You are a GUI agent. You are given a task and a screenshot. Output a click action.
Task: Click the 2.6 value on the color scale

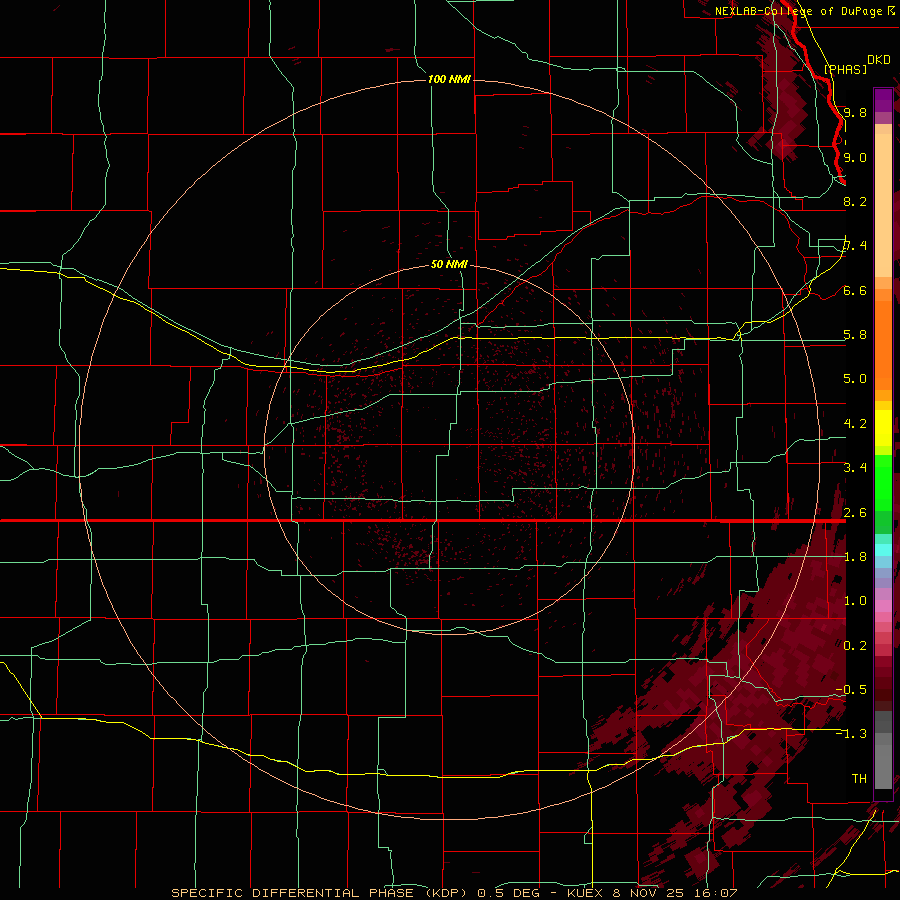click(855, 512)
